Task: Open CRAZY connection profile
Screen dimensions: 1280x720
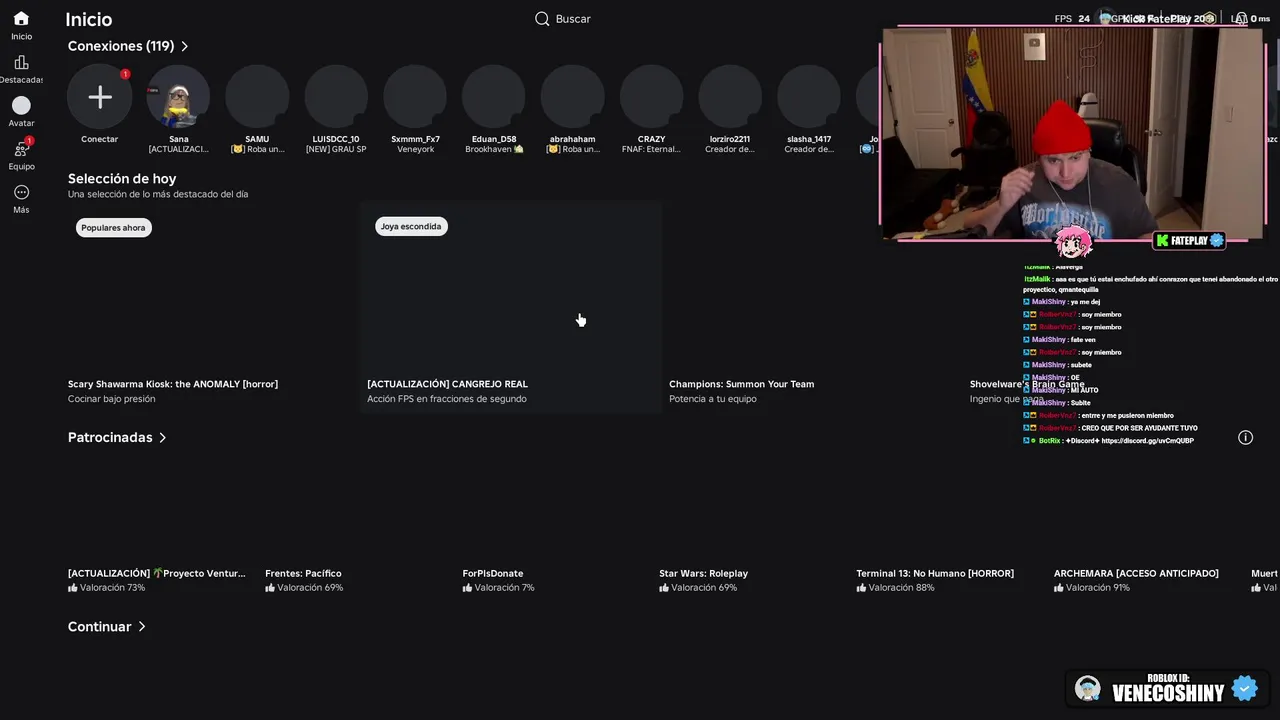Action: pyautogui.click(x=651, y=97)
